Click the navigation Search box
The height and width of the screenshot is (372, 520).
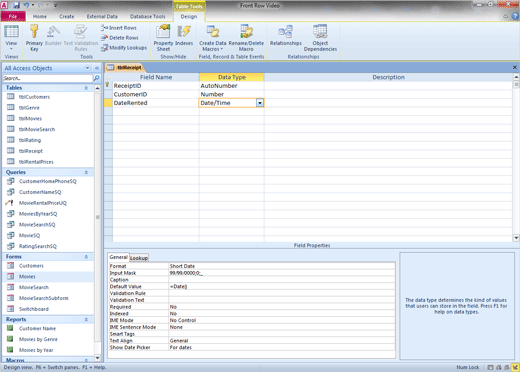click(48, 78)
